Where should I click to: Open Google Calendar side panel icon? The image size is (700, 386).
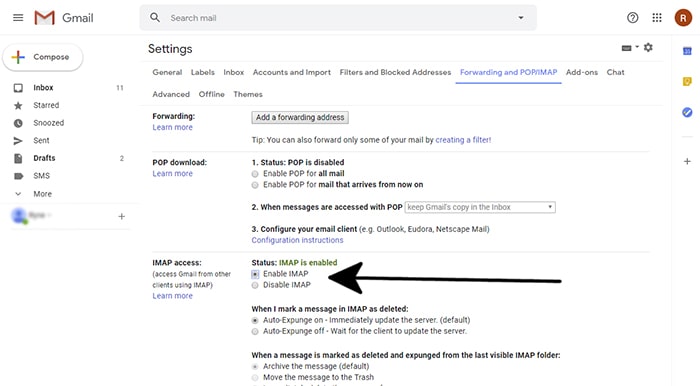tap(687, 51)
